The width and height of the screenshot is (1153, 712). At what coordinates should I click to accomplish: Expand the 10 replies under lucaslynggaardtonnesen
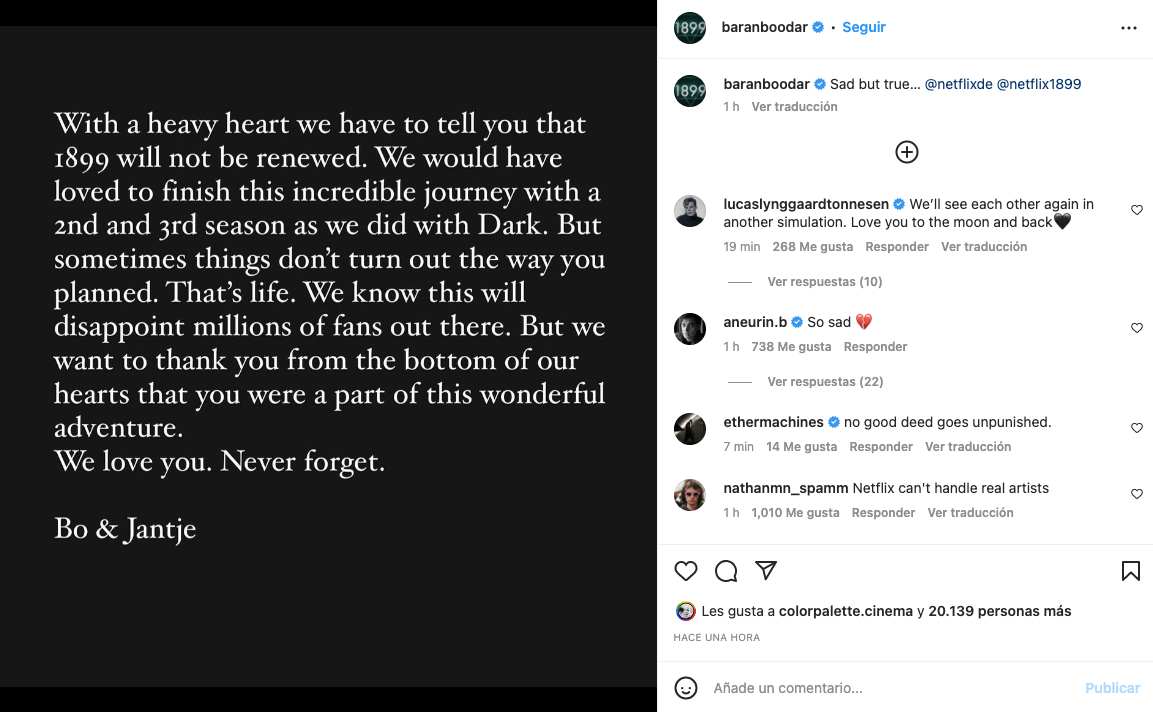(x=824, y=282)
